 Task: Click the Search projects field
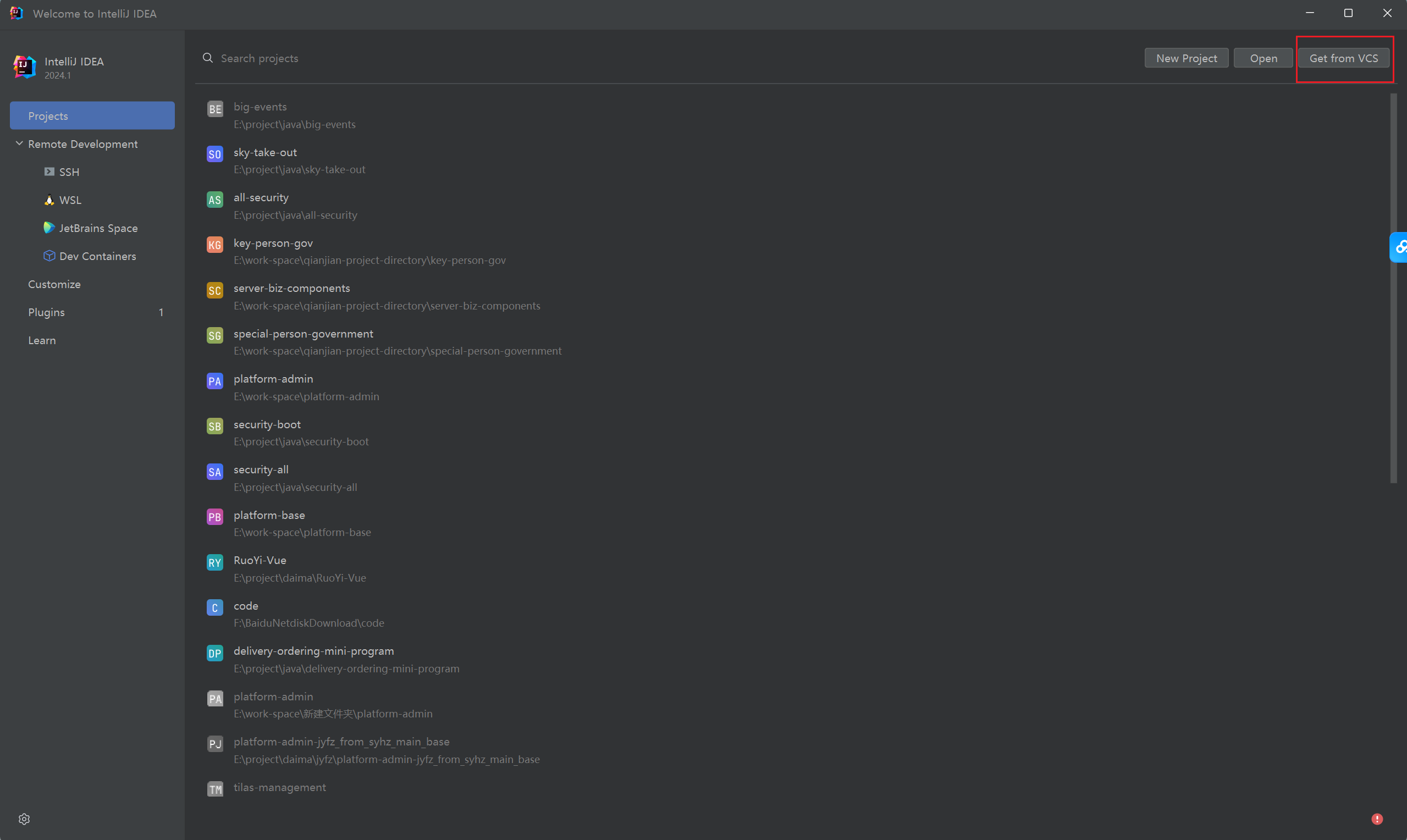(668, 58)
